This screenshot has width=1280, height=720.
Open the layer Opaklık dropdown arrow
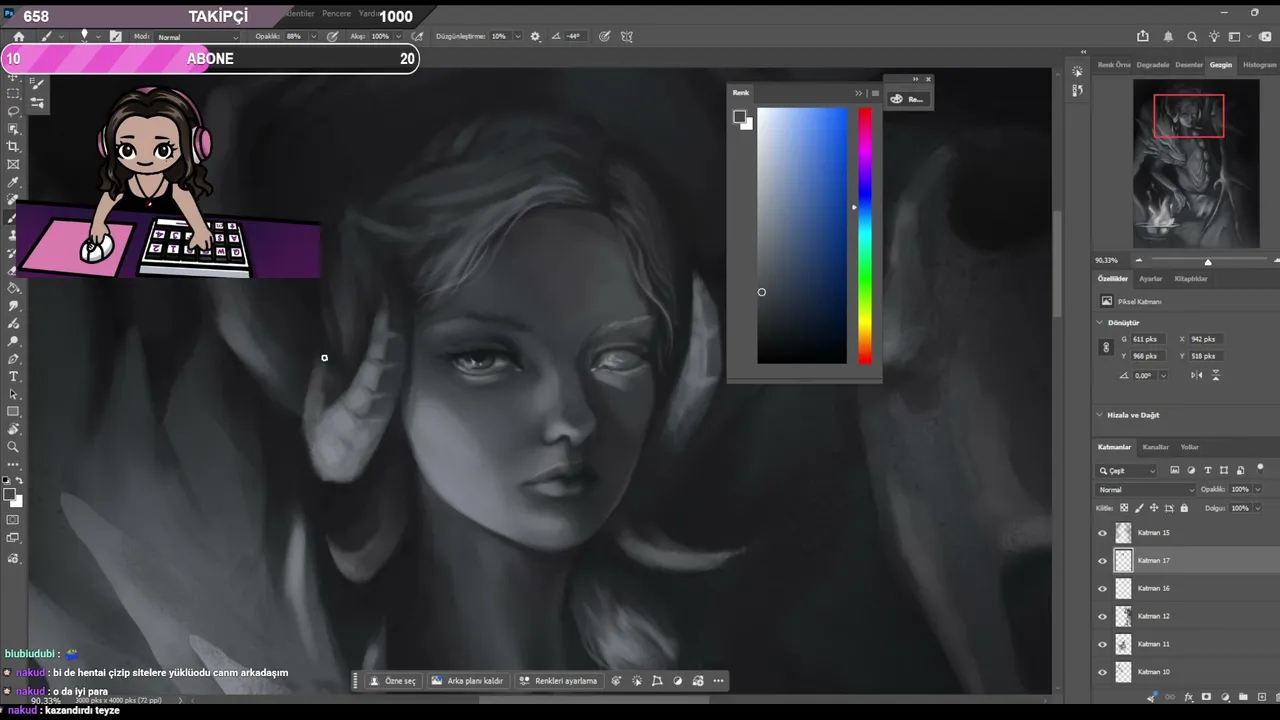pos(1256,490)
